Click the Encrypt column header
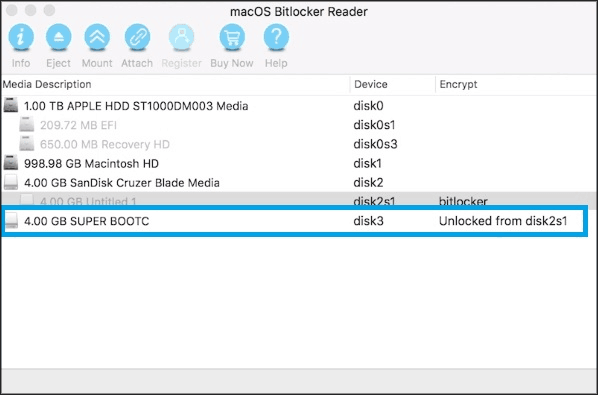The height and width of the screenshot is (395, 598). pyautogui.click(x=458, y=84)
